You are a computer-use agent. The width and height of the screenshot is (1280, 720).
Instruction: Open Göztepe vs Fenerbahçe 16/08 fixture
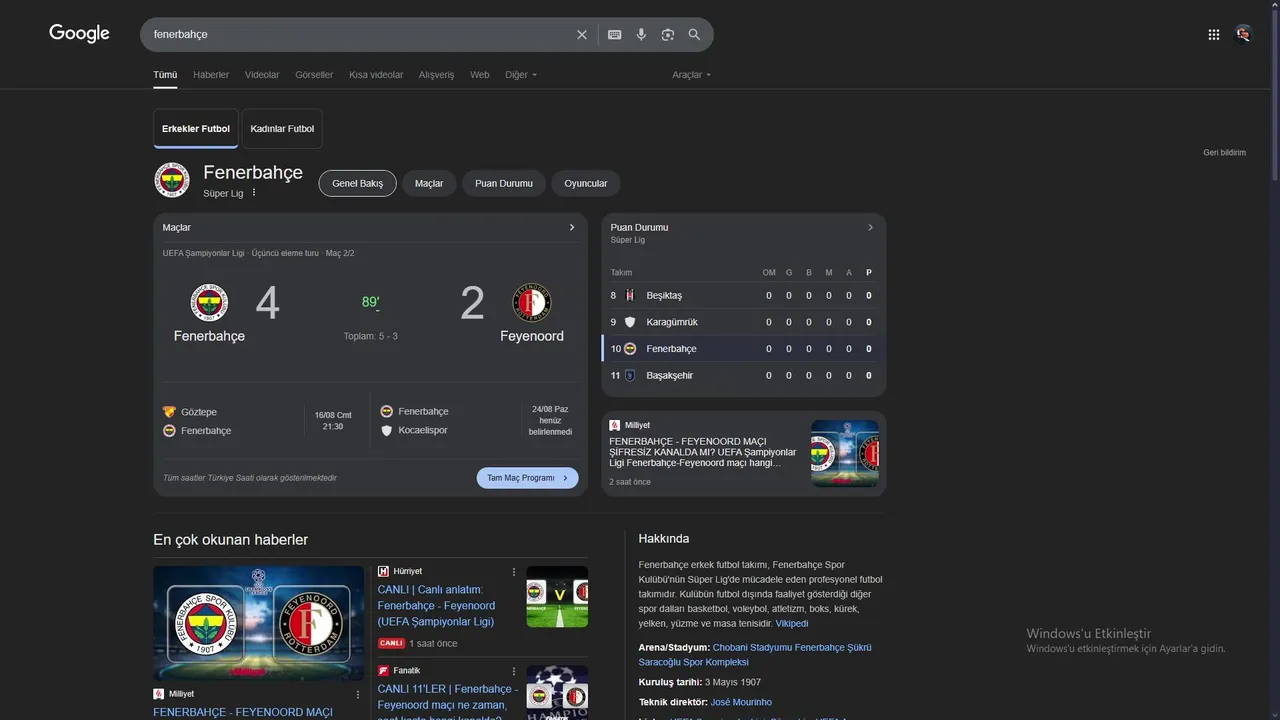[x=259, y=421]
